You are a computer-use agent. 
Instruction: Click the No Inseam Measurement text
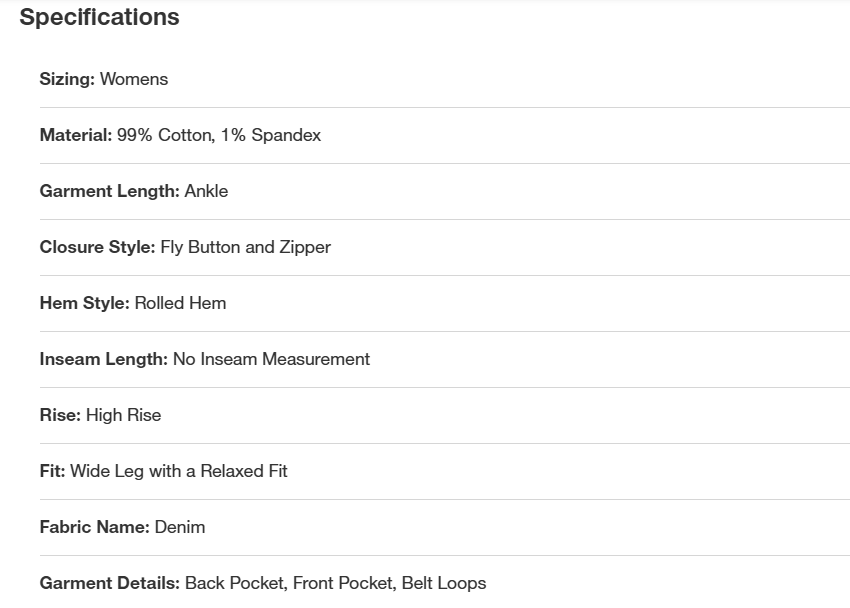[271, 359]
